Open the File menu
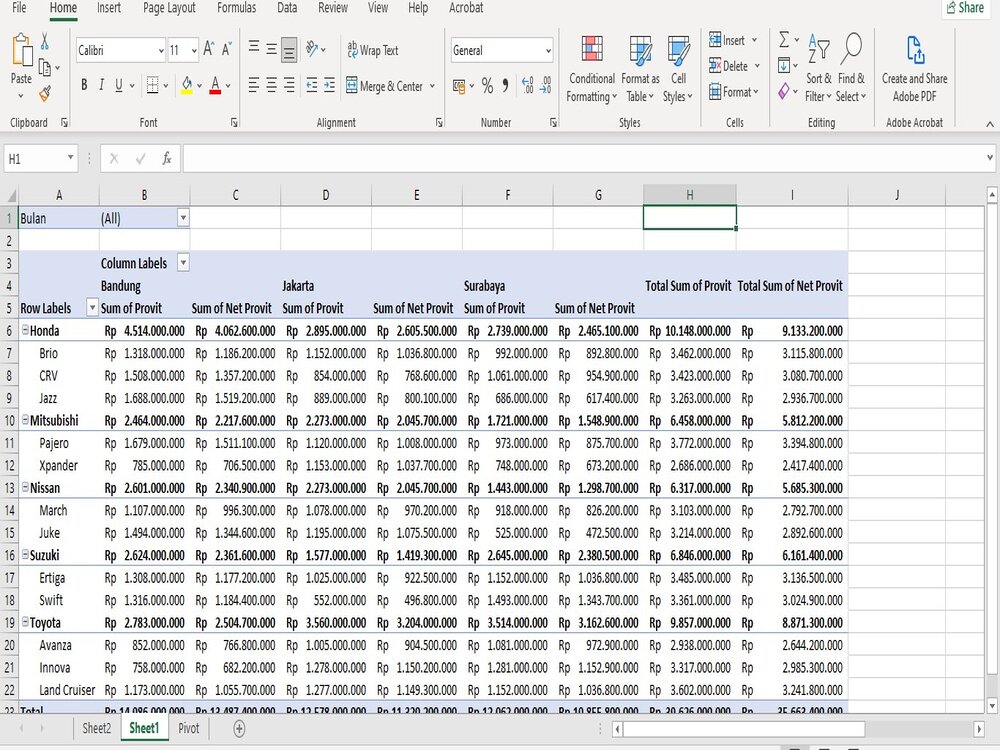Viewport: 1000px width, 750px height. point(20,8)
